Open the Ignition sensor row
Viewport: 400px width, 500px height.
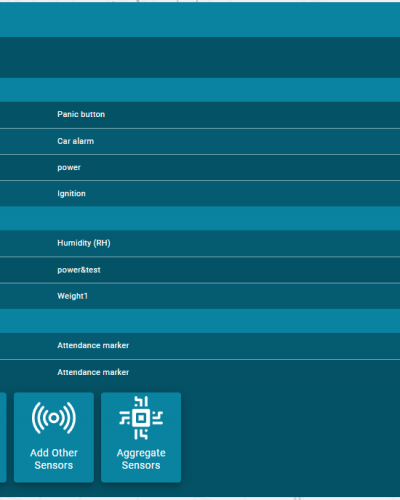pos(200,194)
